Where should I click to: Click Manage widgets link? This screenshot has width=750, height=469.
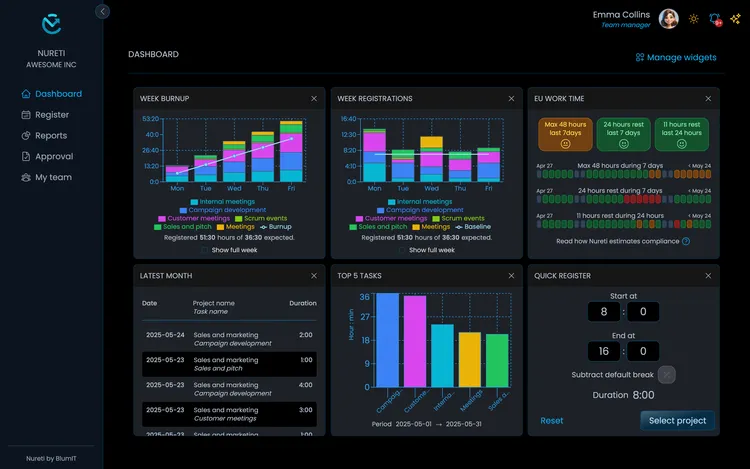pos(676,58)
